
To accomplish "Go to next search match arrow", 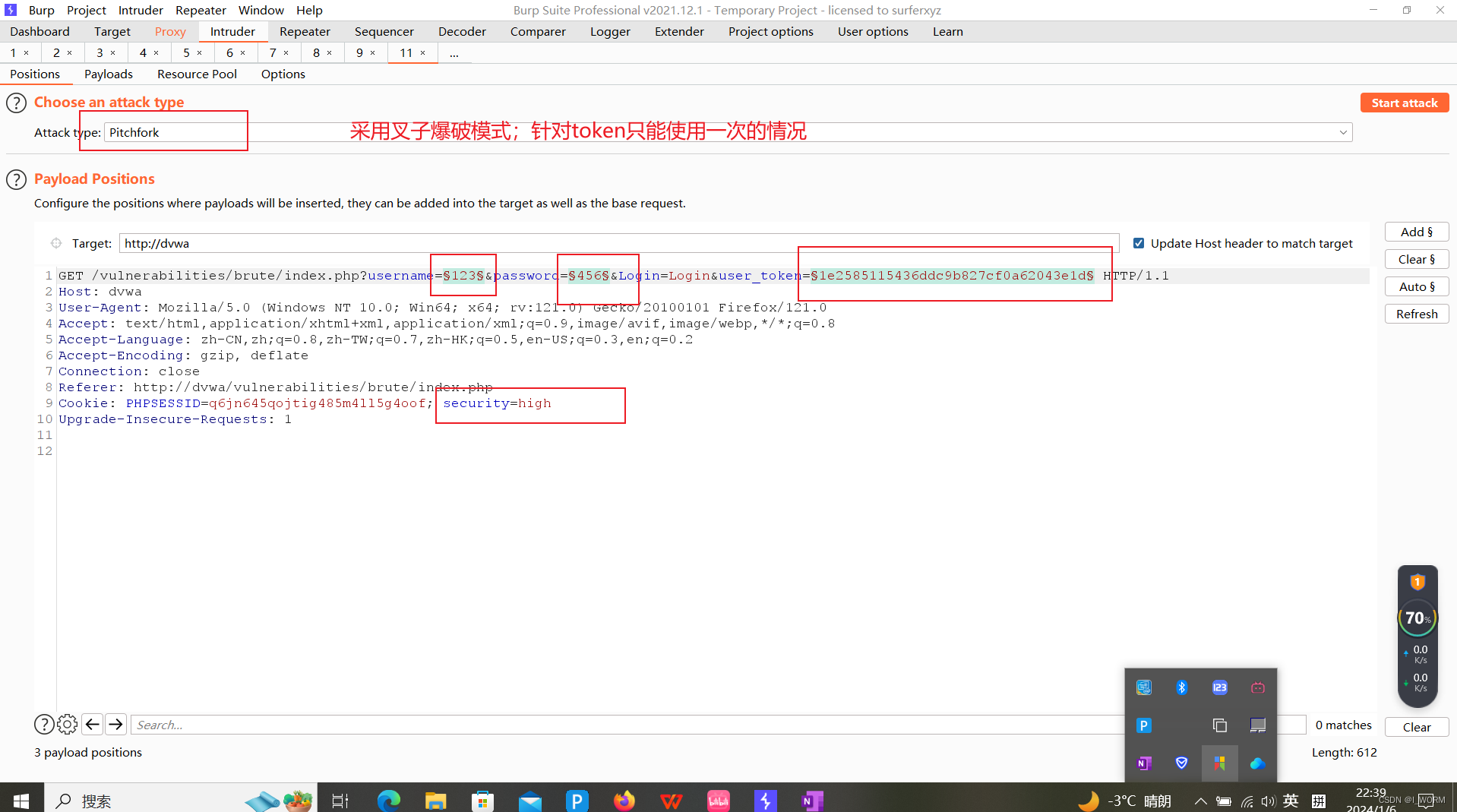I will [x=115, y=725].
